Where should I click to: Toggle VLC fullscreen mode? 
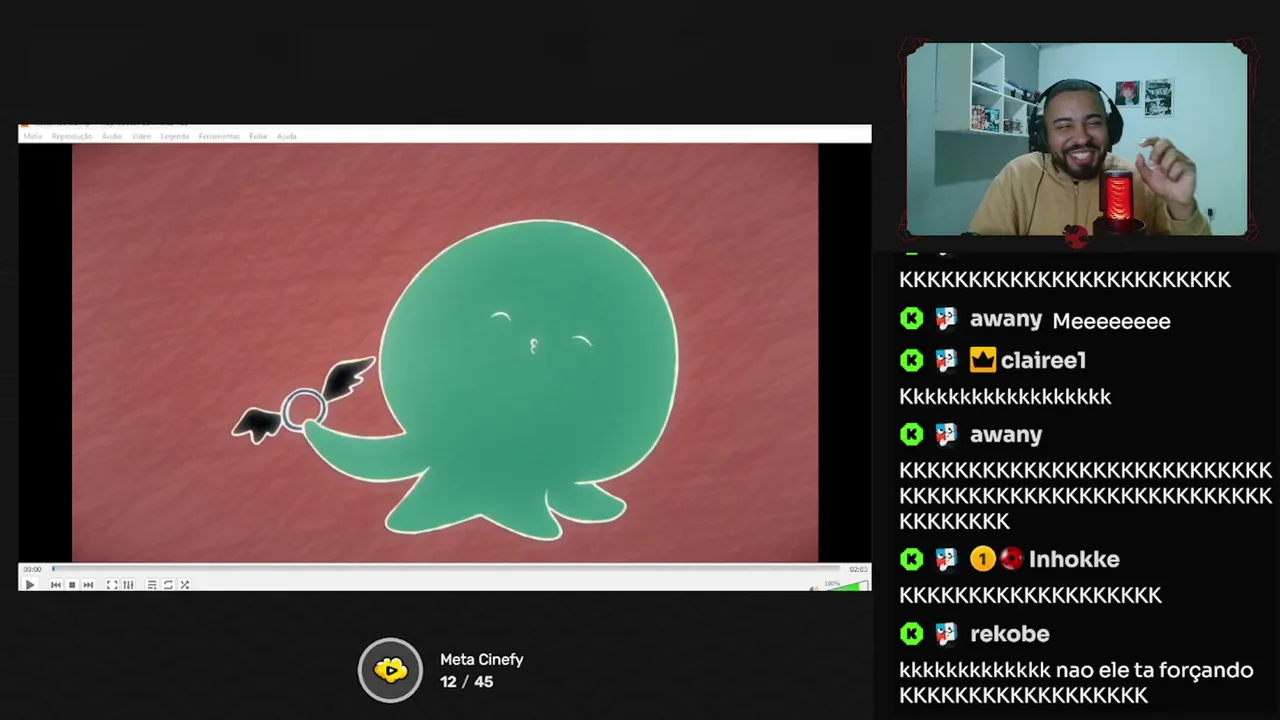coord(112,585)
